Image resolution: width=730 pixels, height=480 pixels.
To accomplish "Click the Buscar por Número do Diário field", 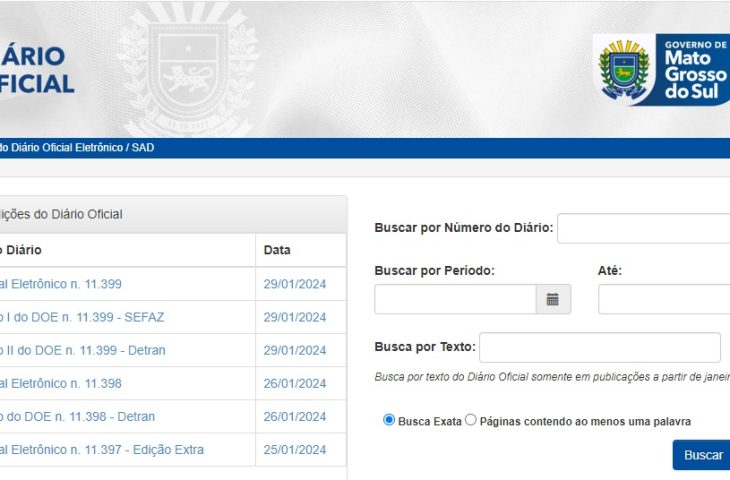I will [x=643, y=228].
